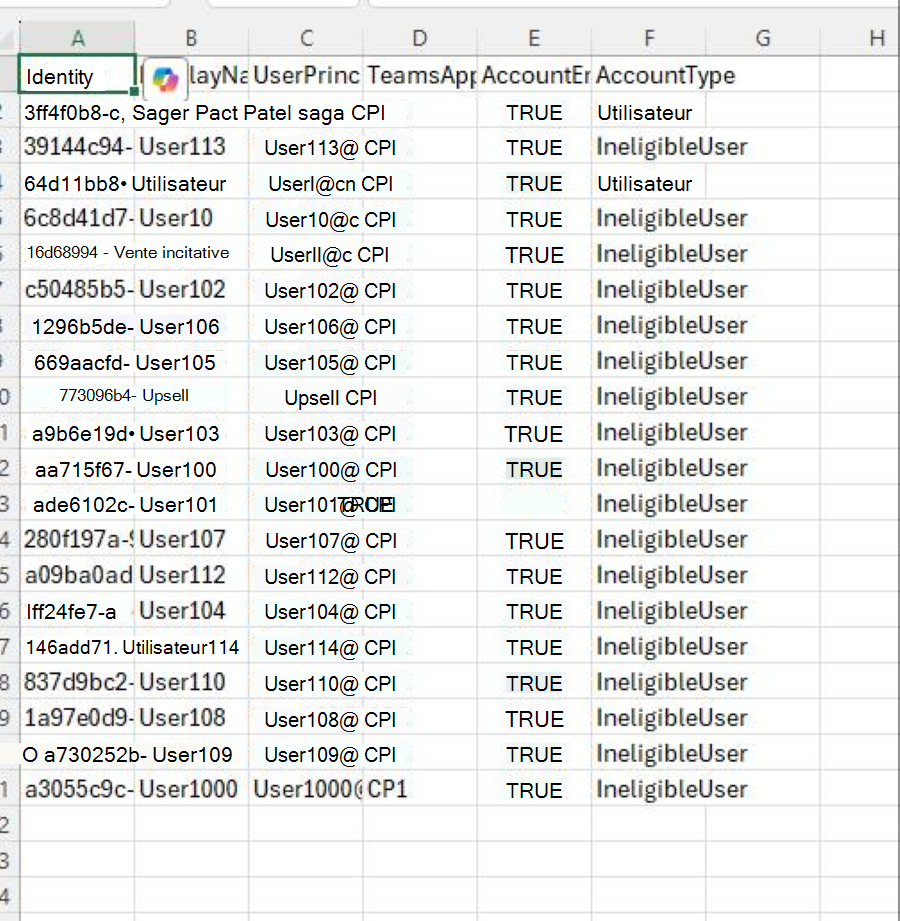Select column G header
The width and height of the screenshot is (900, 921).
[763, 38]
